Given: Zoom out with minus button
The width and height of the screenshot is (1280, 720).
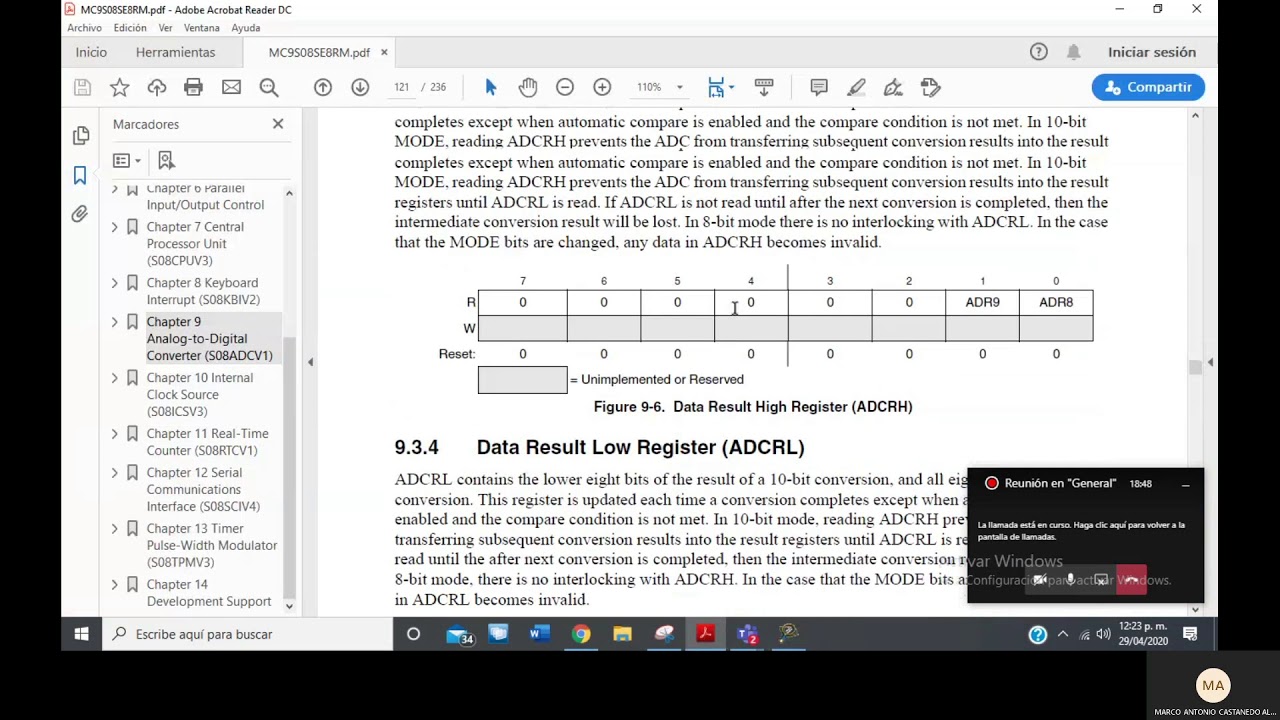Looking at the screenshot, I should click(565, 87).
